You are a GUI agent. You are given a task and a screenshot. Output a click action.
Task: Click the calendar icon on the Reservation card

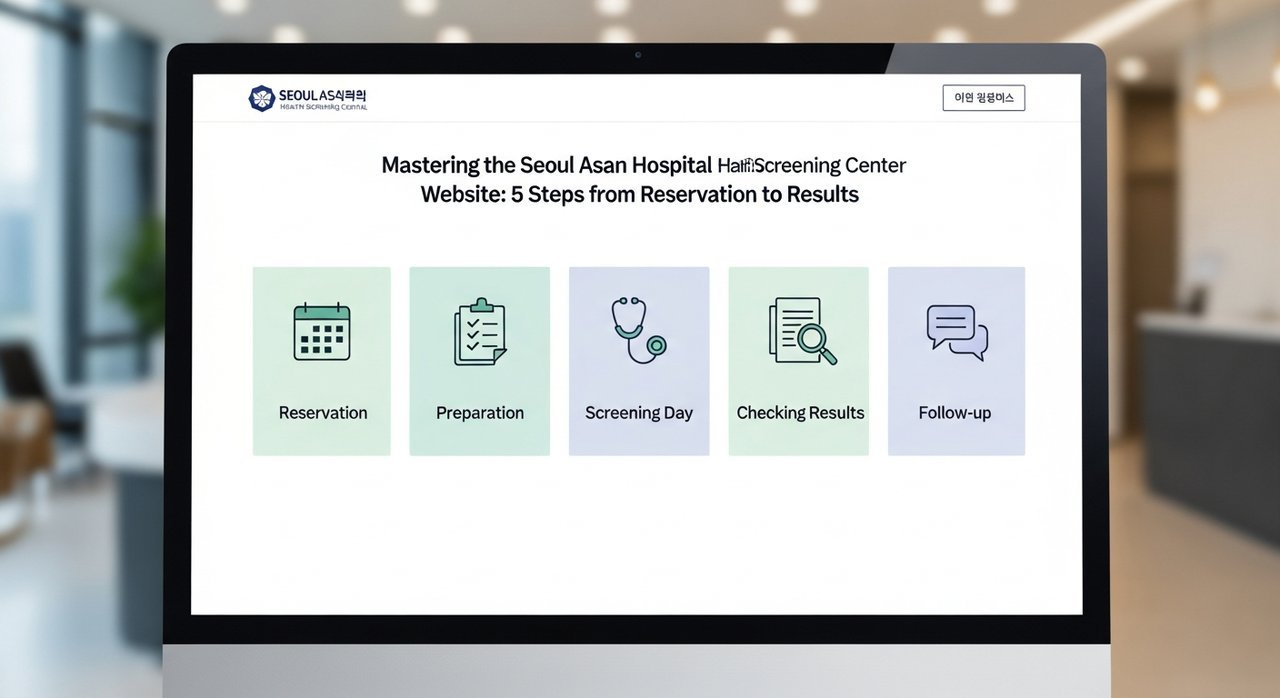[x=321, y=331]
